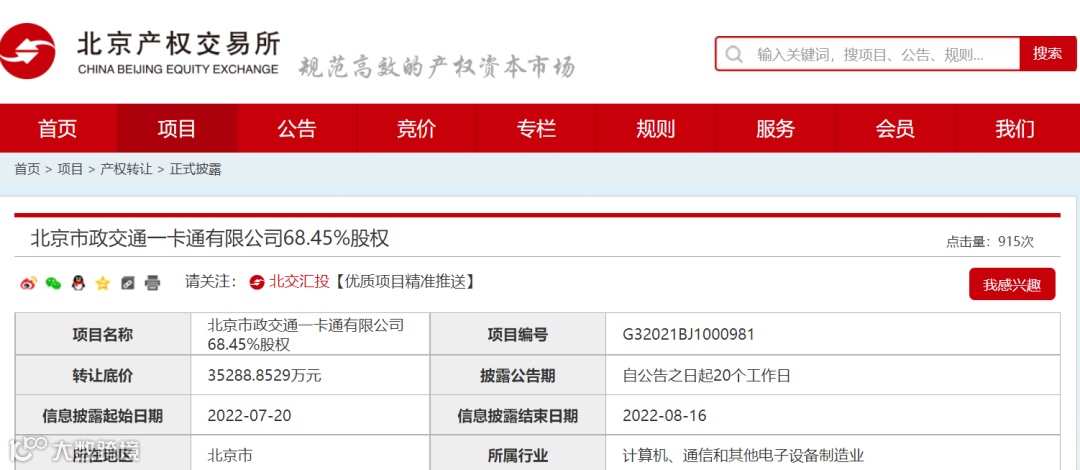Click the 信息披露起始日期 header cell

[x=103, y=416]
